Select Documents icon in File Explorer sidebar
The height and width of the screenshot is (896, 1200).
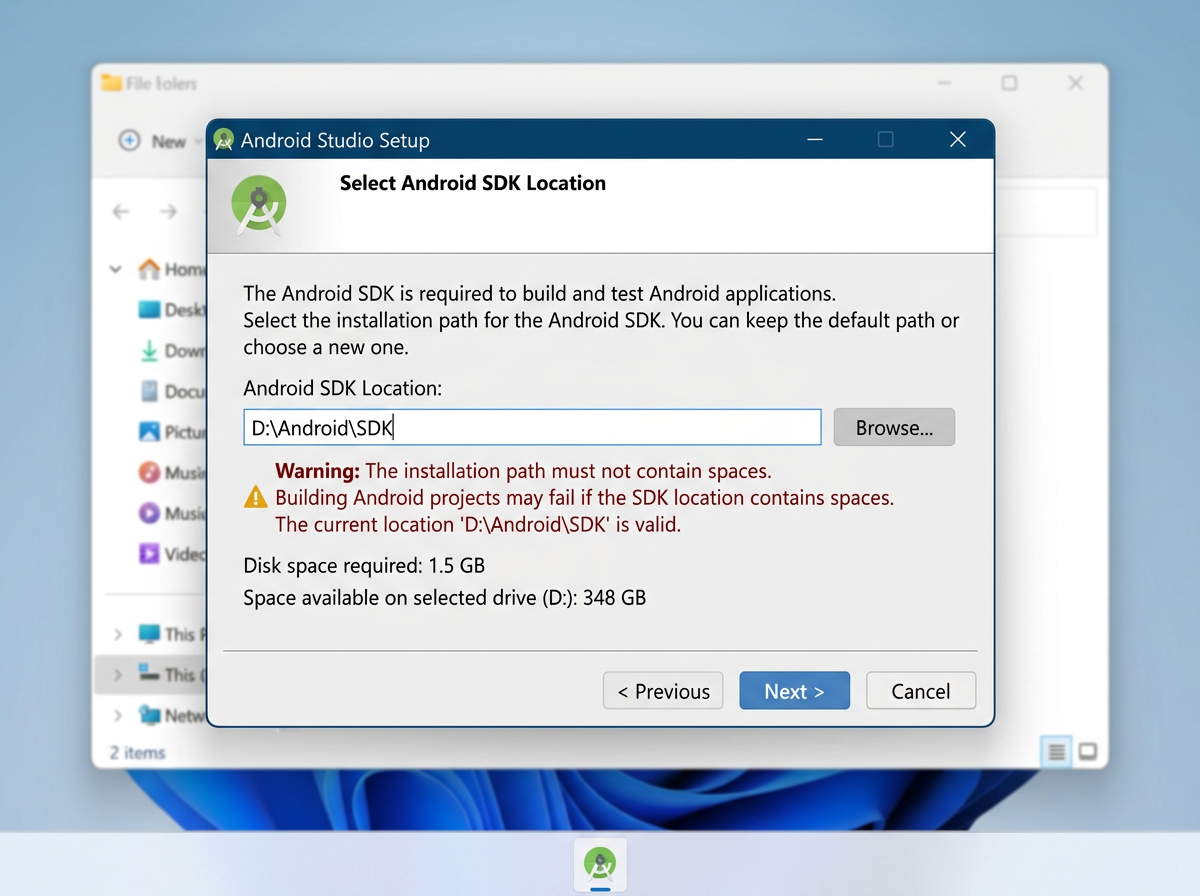point(149,391)
